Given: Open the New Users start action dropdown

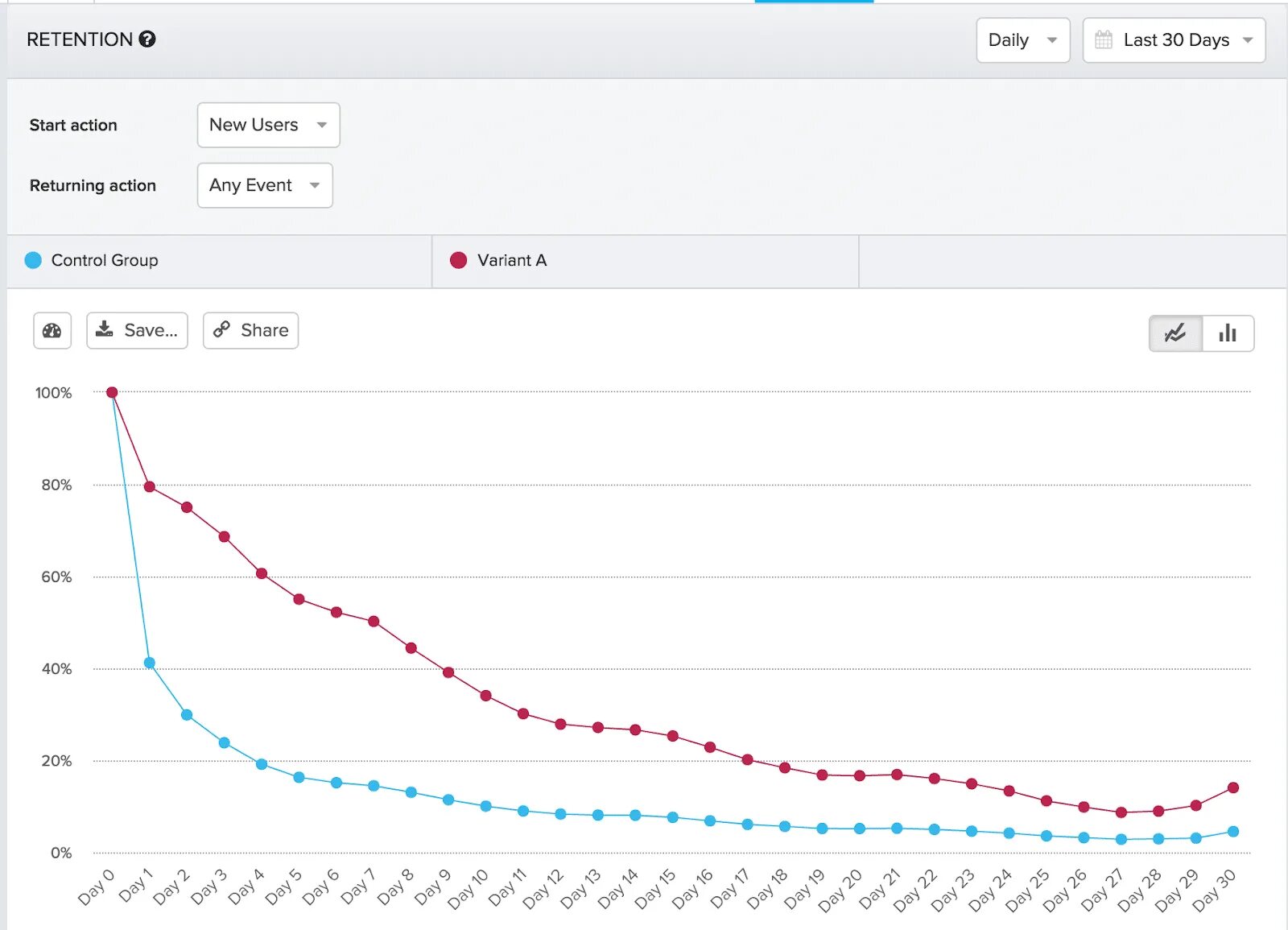Looking at the screenshot, I should click(x=268, y=125).
